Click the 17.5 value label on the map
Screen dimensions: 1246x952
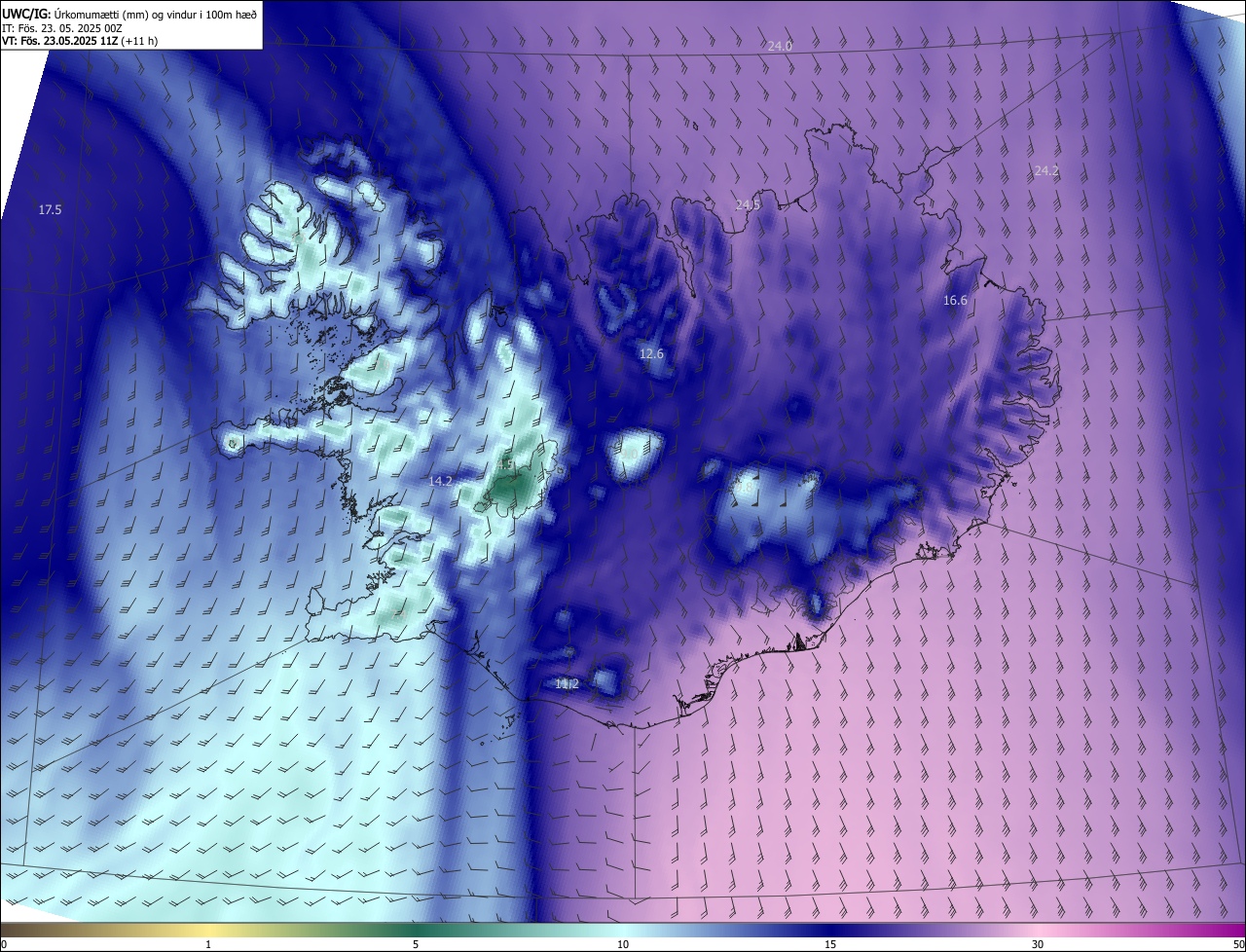[50, 210]
